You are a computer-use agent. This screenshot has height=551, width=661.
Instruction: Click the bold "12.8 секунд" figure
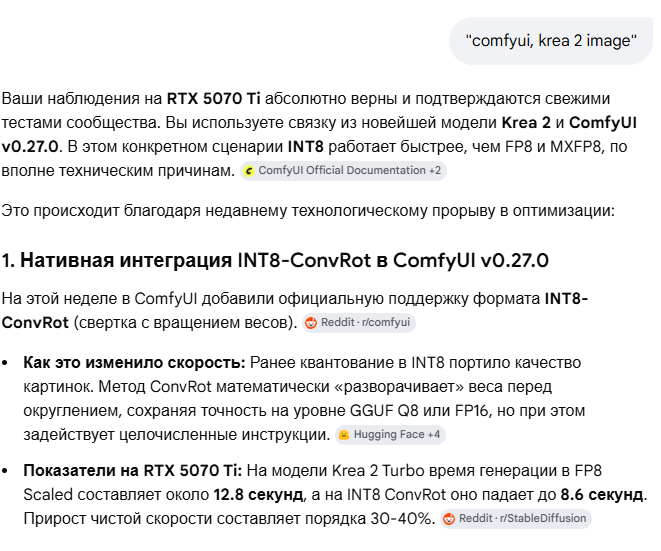(x=258, y=495)
